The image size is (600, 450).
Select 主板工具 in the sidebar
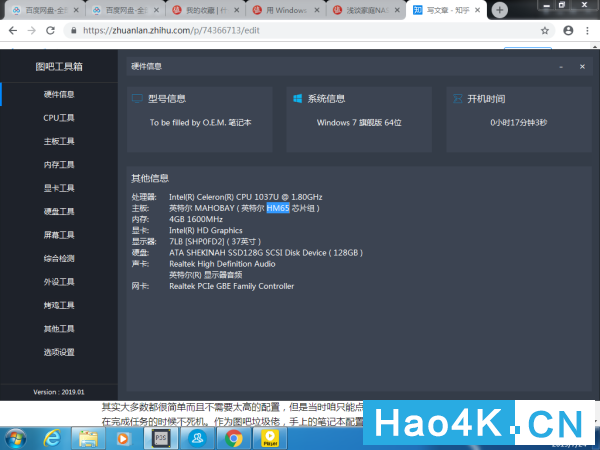pos(59,141)
